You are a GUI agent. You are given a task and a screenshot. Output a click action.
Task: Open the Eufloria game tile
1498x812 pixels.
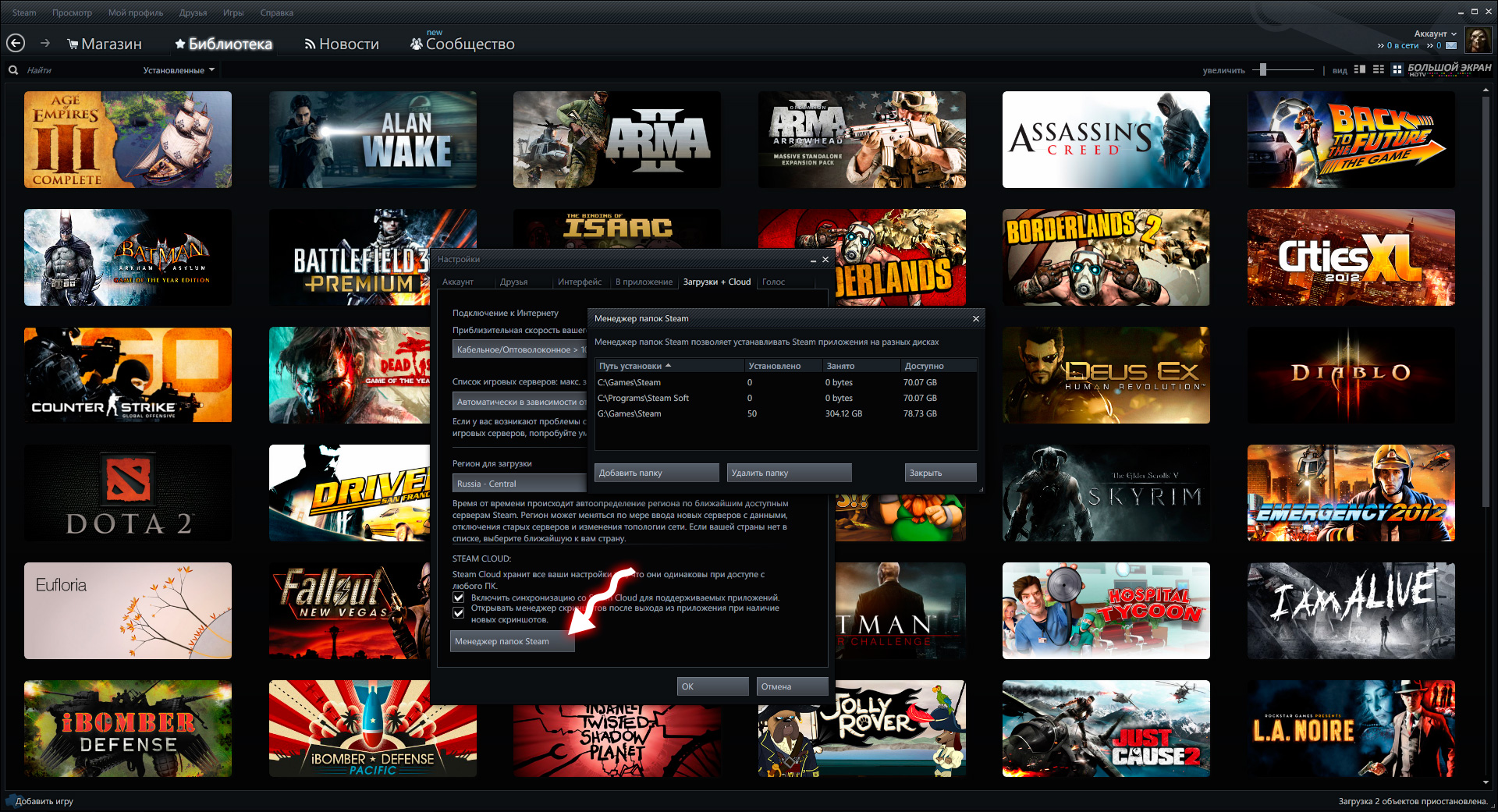(x=128, y=611)
